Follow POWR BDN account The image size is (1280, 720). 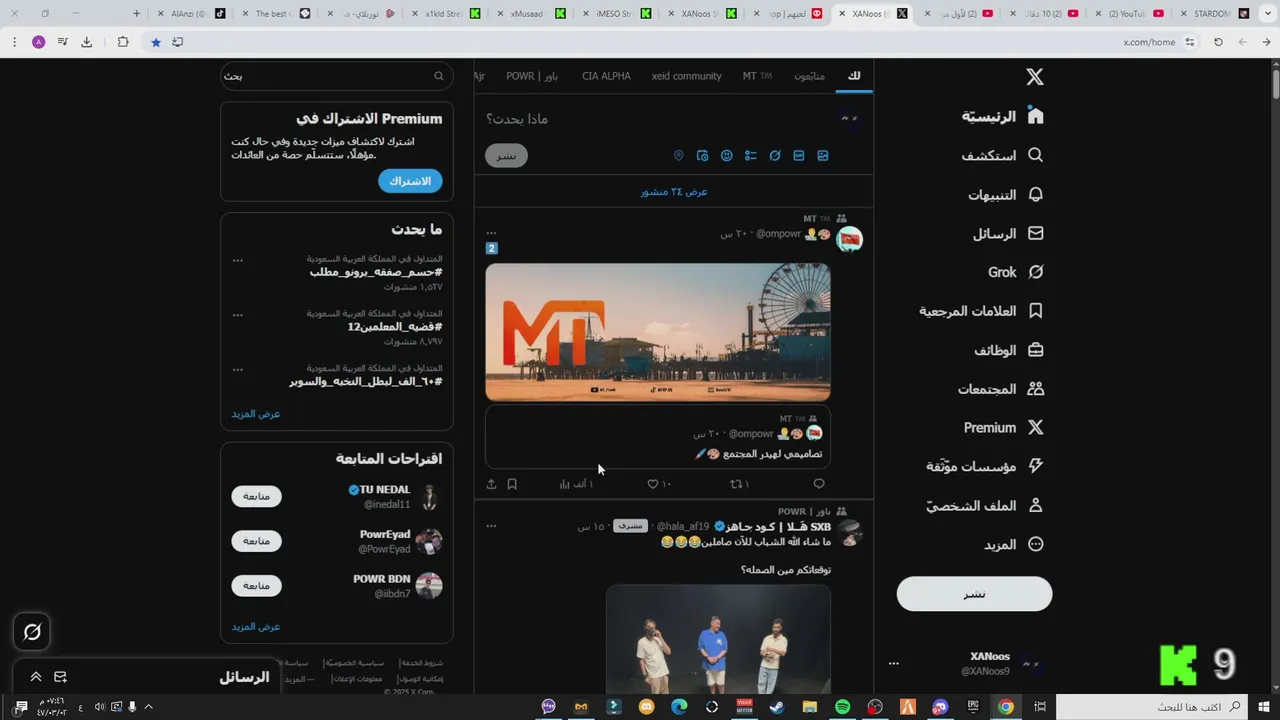coord(257,585)
